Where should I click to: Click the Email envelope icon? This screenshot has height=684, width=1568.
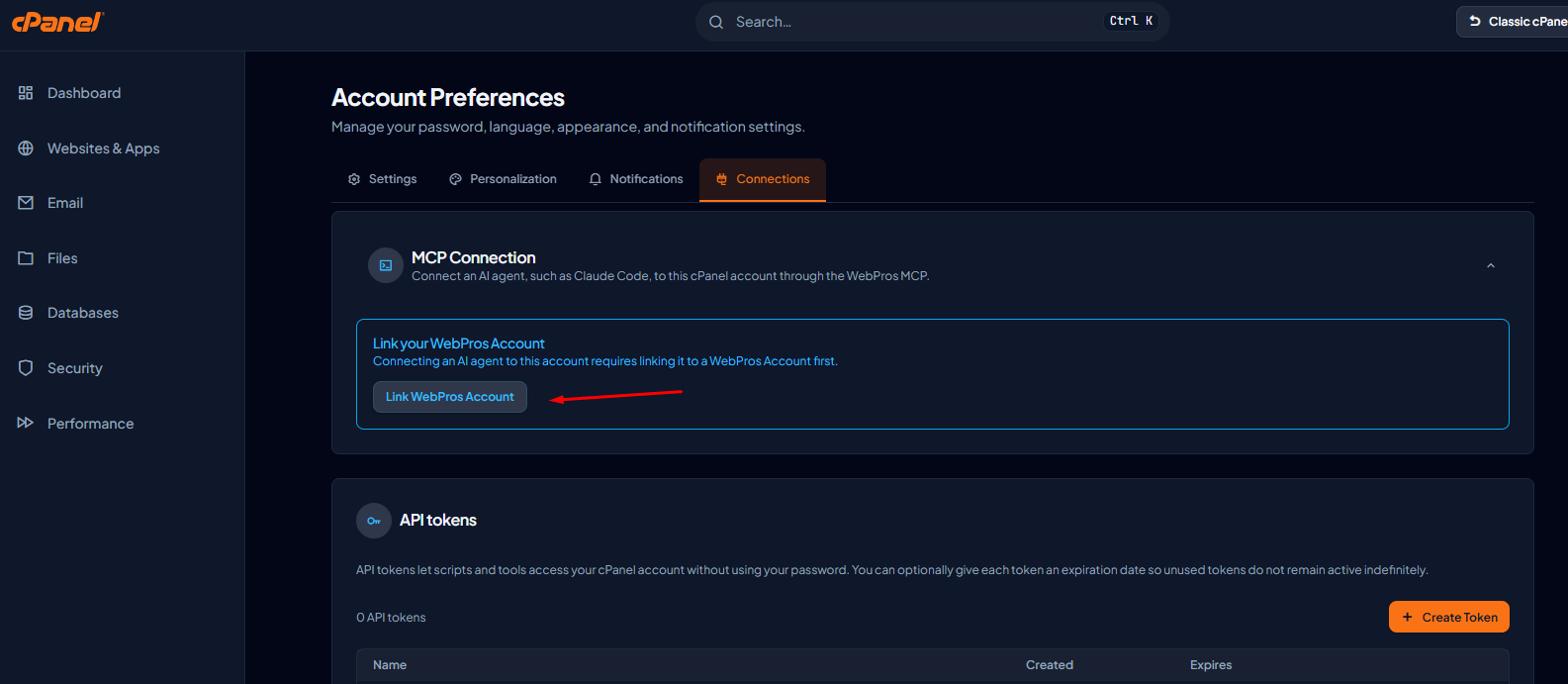pos(26,203)
